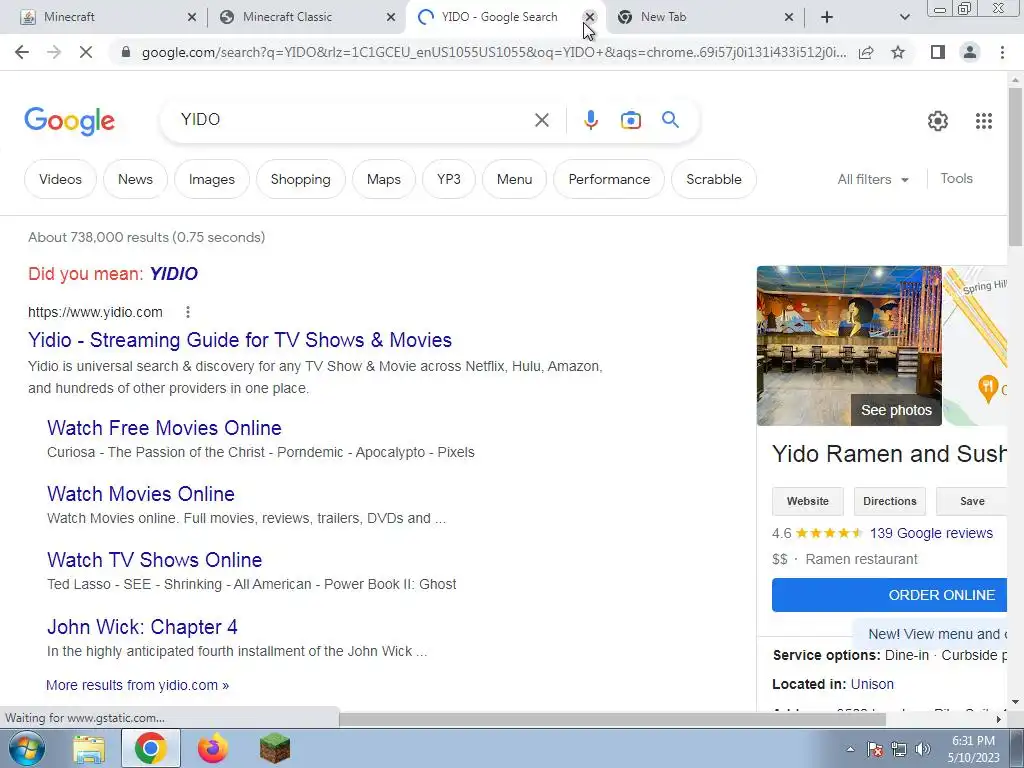Open the Unison location link
This screenshot has width=1024, height=768.
click(872, 684)
